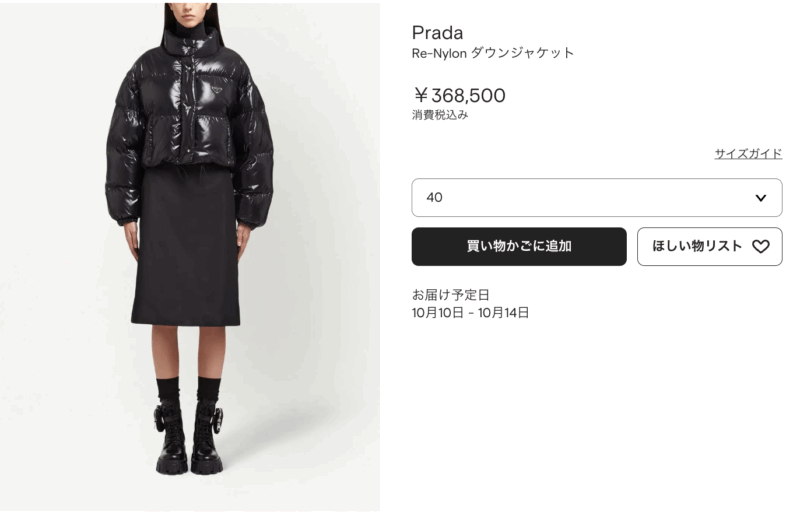Select the size value 40 text

tap(434, 197)
